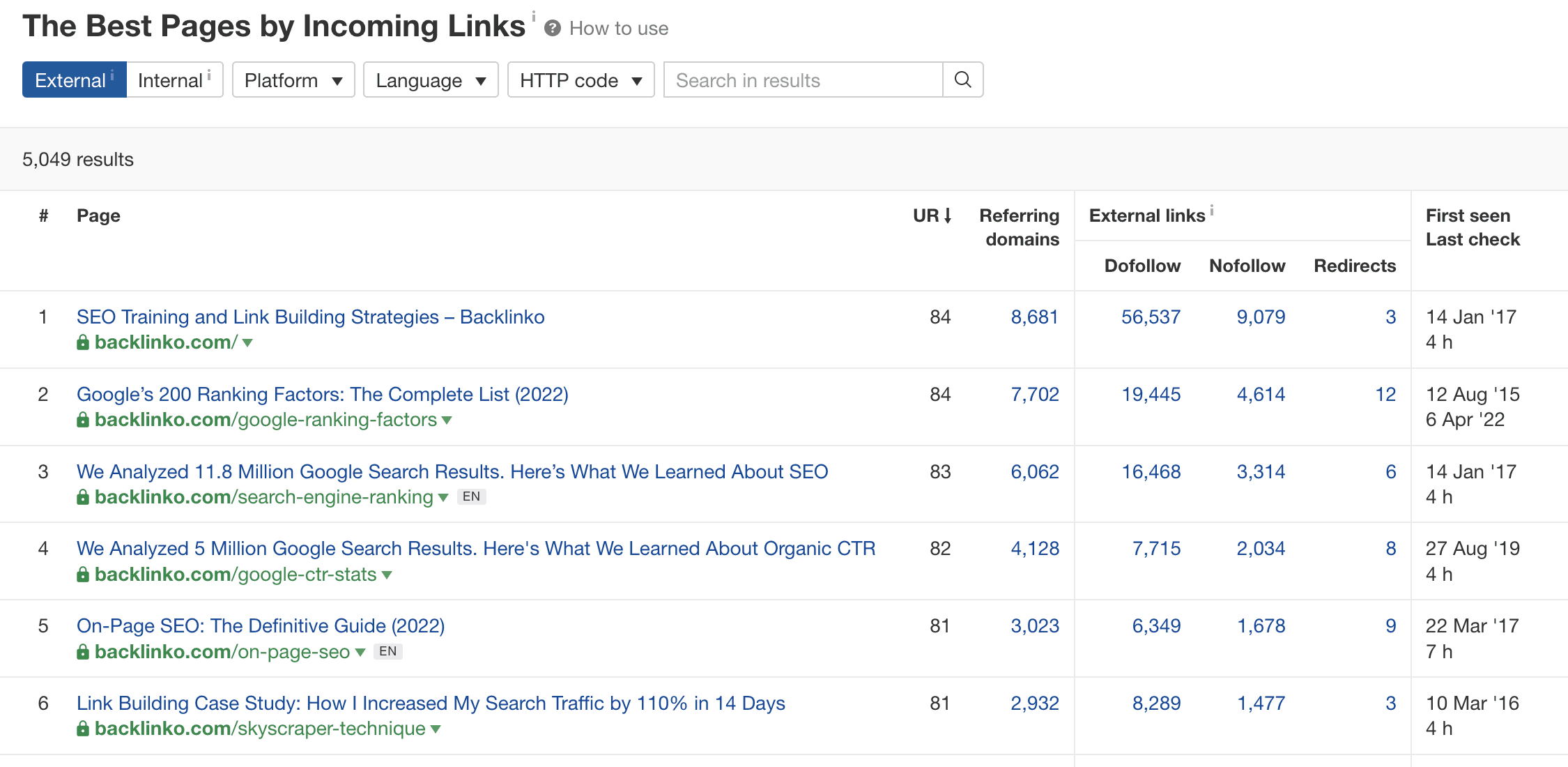Expand the google-ranking-factors URL dropdown arrow

pos(447,420)
